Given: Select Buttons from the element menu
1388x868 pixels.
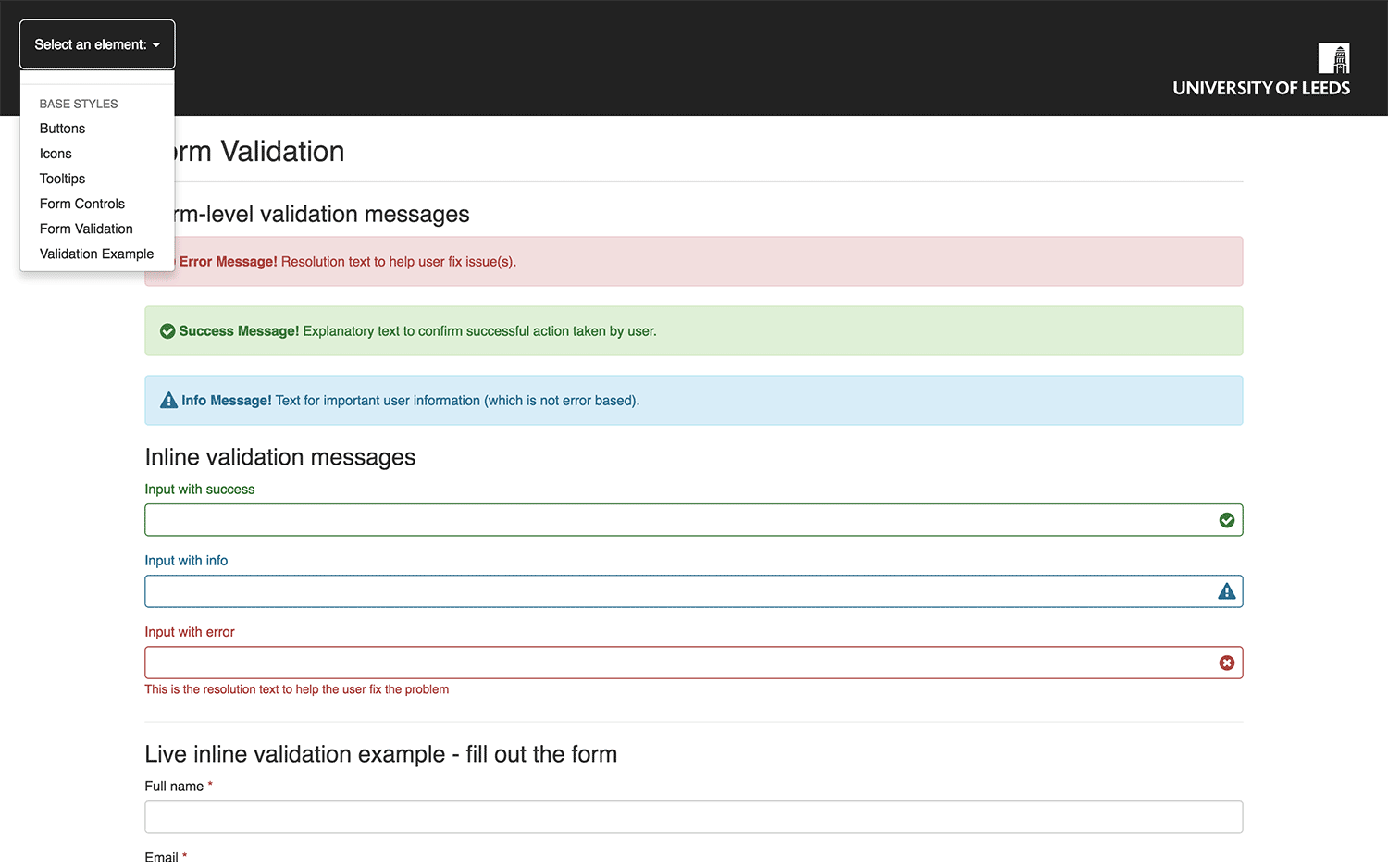Looking at the screenshot, I should (x=62, y=129).
